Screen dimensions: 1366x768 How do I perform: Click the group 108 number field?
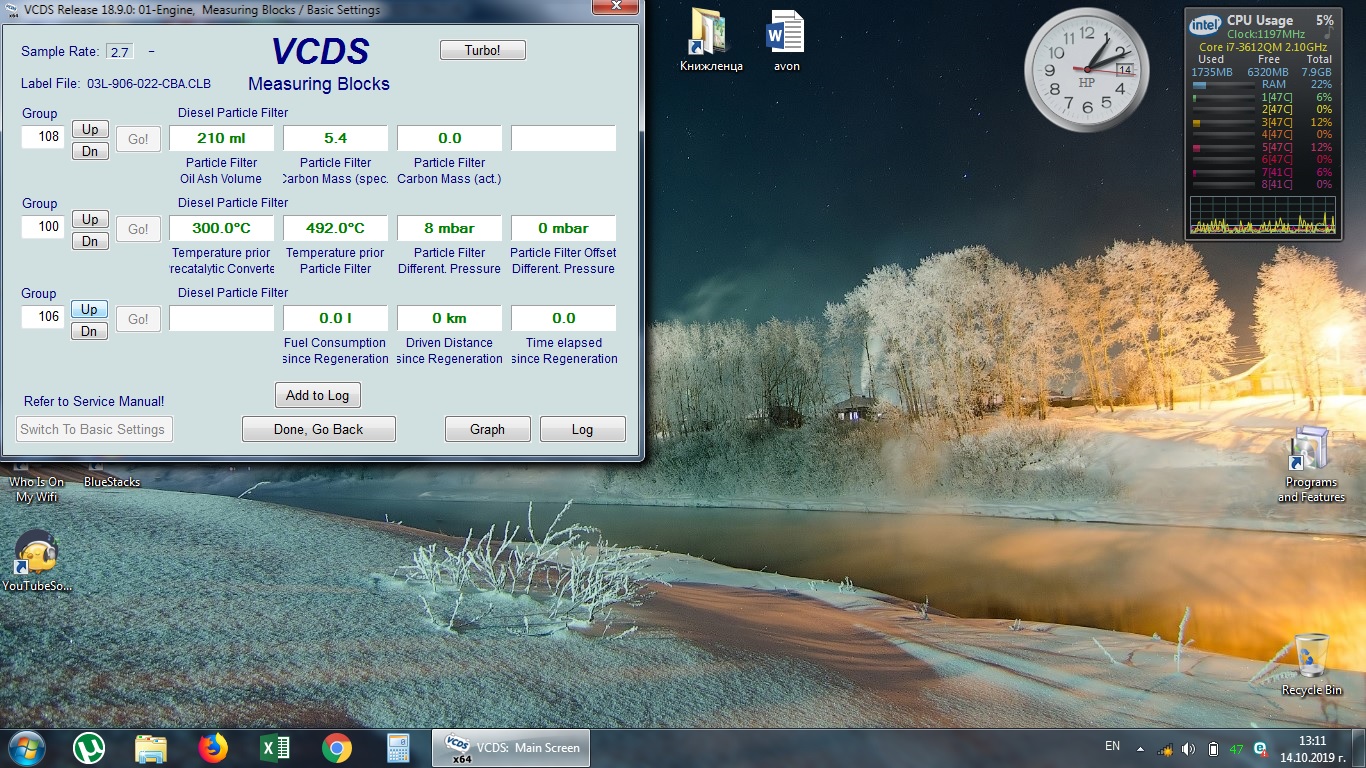[43, 137]
